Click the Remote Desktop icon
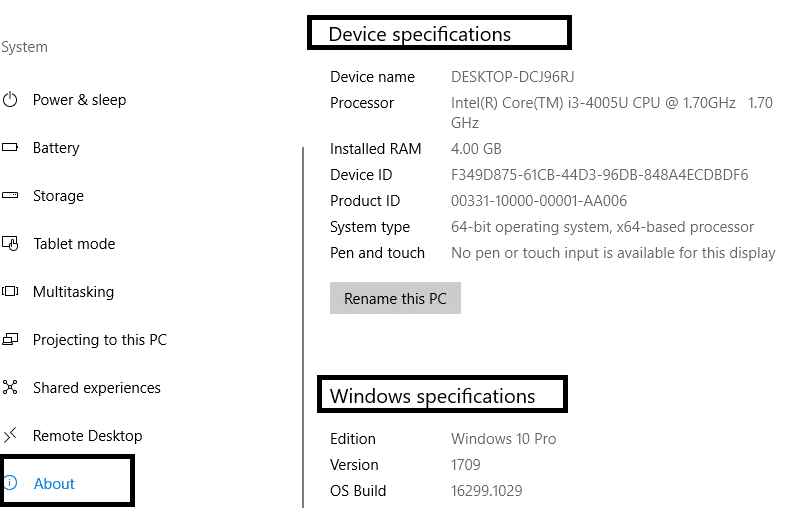The width and height of the screenshot is (785, 508). 11,436
